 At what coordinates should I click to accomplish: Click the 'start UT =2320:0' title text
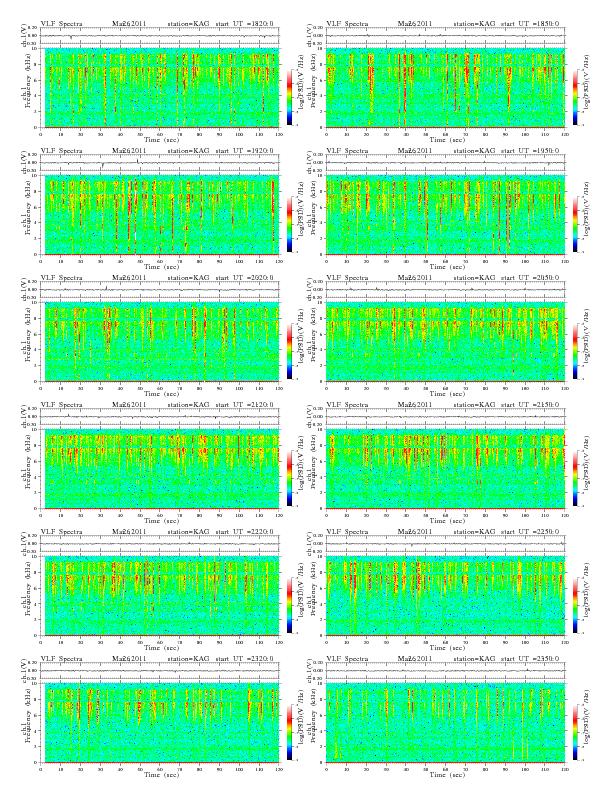[244, 659]
